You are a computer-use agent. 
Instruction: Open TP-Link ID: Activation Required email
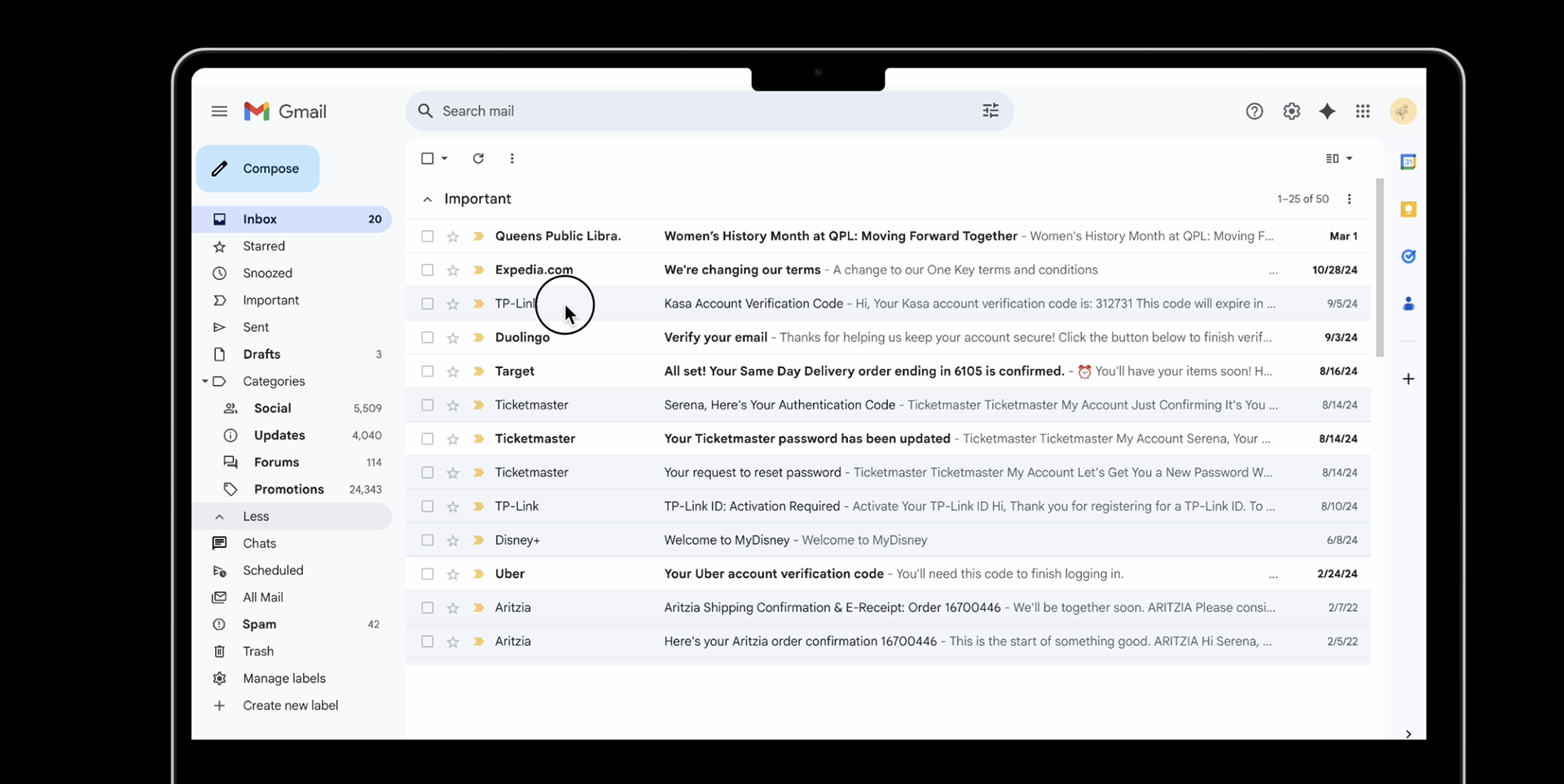coord(888,506)
